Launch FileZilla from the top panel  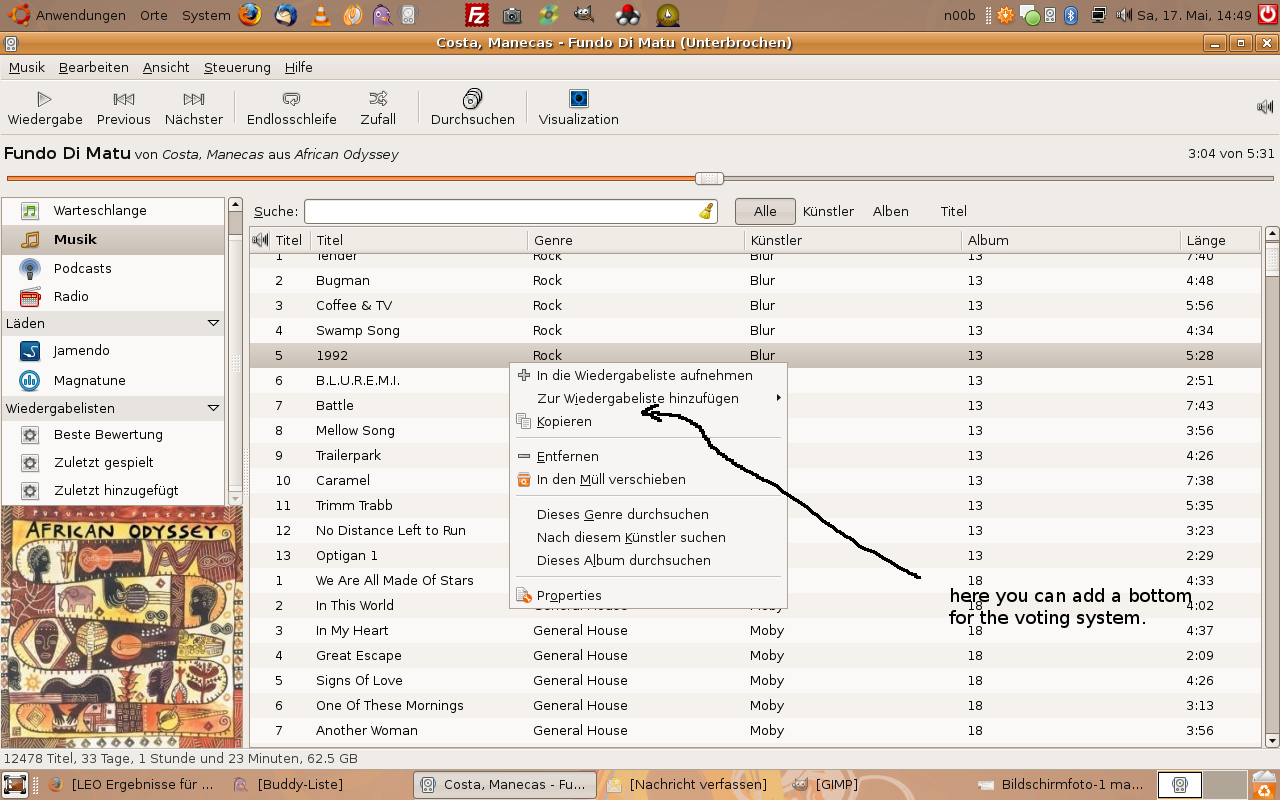[x=477, y=15]
